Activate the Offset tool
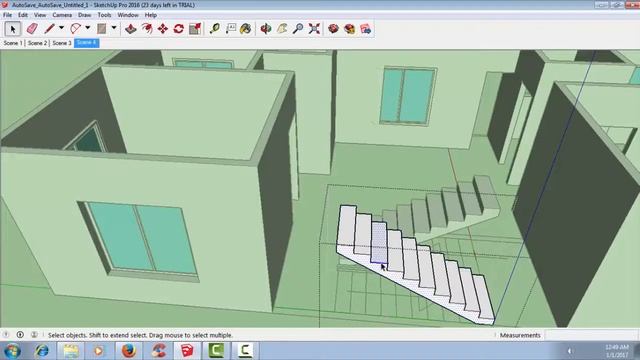 pos(147,29)
